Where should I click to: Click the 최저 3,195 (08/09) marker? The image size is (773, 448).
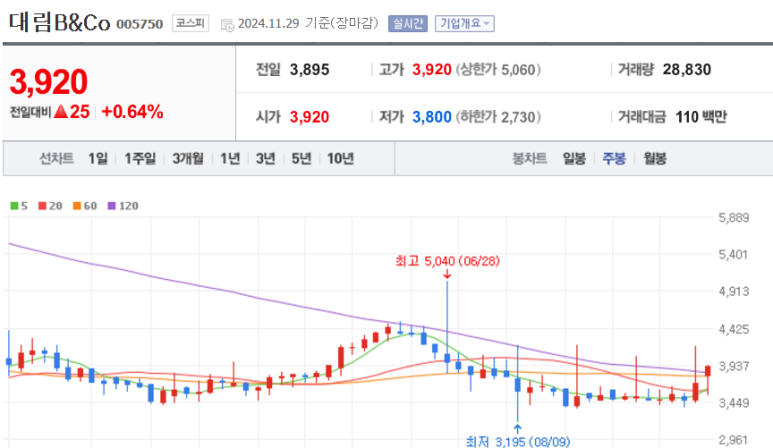[x=518, y=441]
